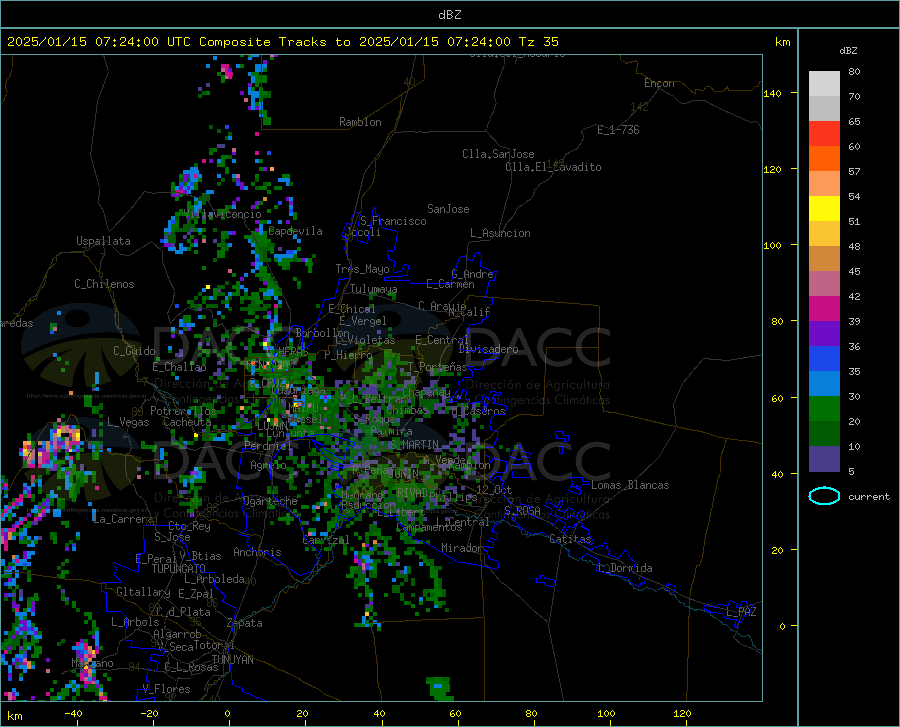Click the Ramblon place label
This screenshot has height=727, width=900.
360,122
